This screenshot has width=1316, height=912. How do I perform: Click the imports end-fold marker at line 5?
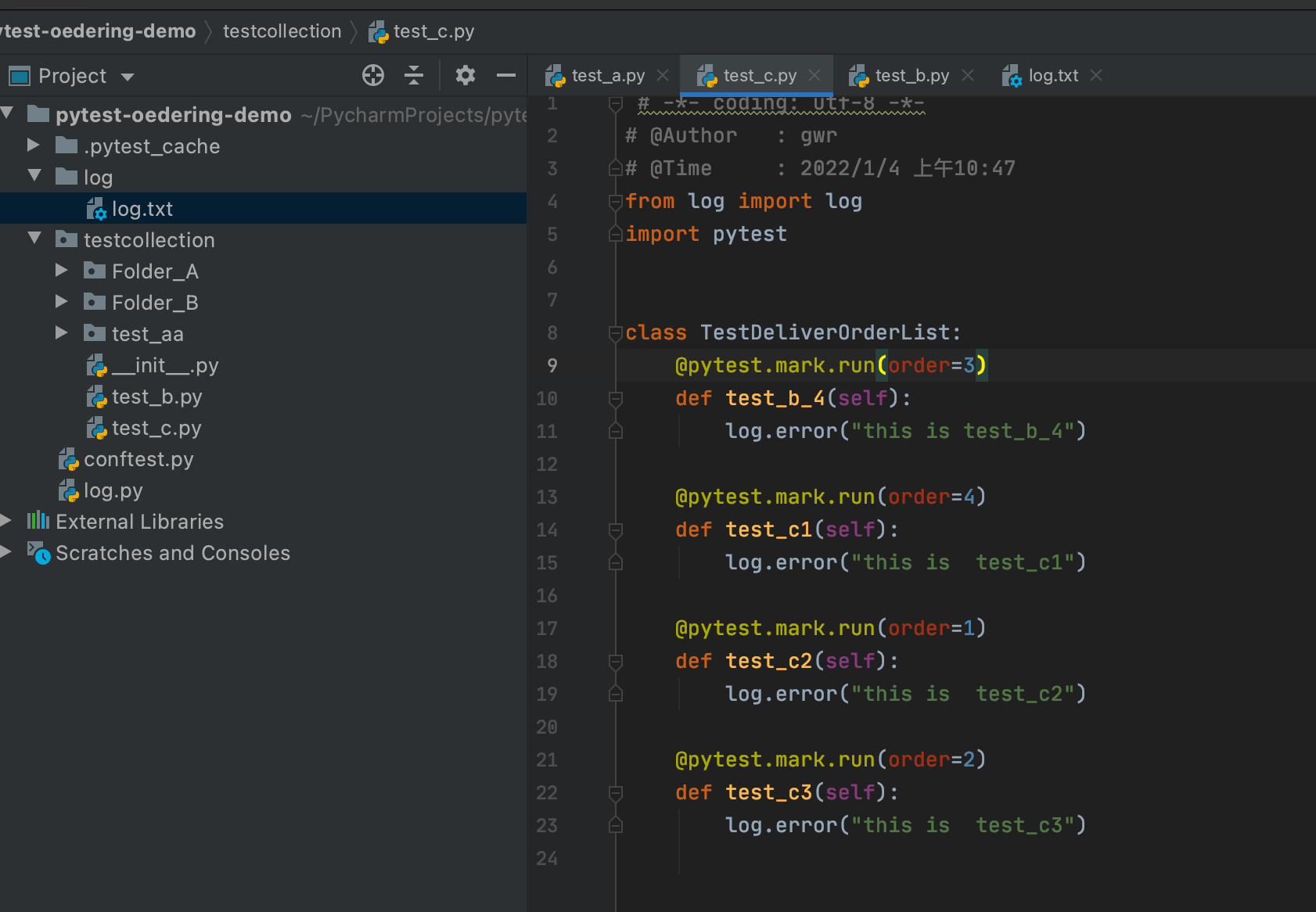coord(616,234)
